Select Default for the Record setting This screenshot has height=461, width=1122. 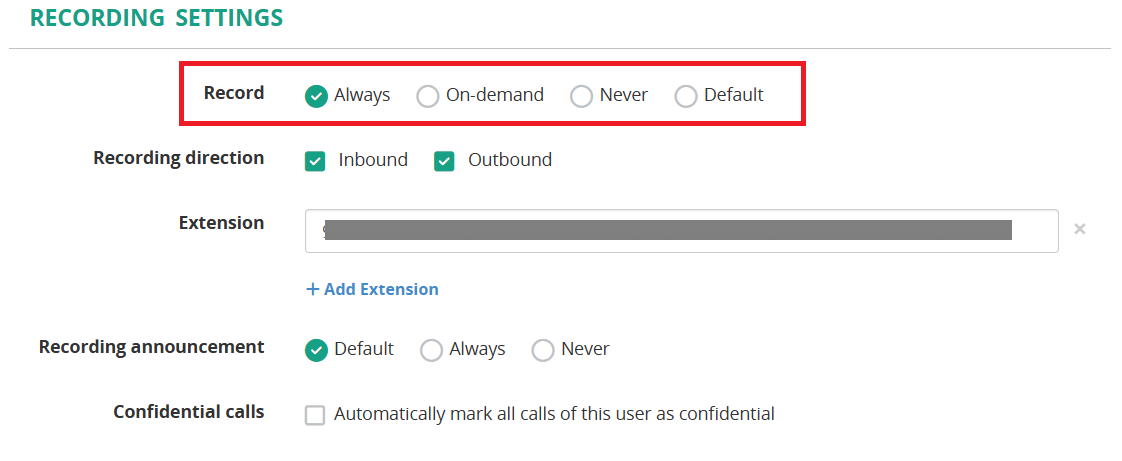(x=686, y=96)
